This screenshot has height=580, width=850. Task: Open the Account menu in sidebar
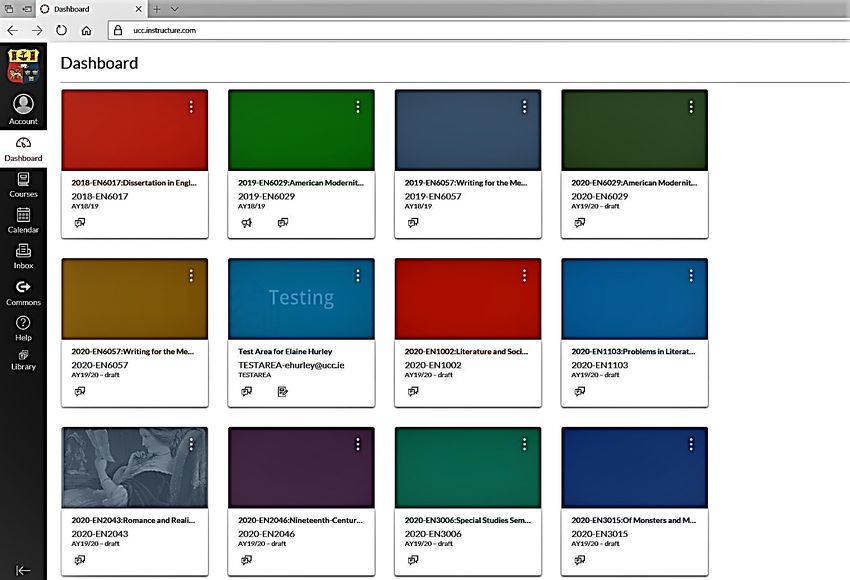point(23,109)
